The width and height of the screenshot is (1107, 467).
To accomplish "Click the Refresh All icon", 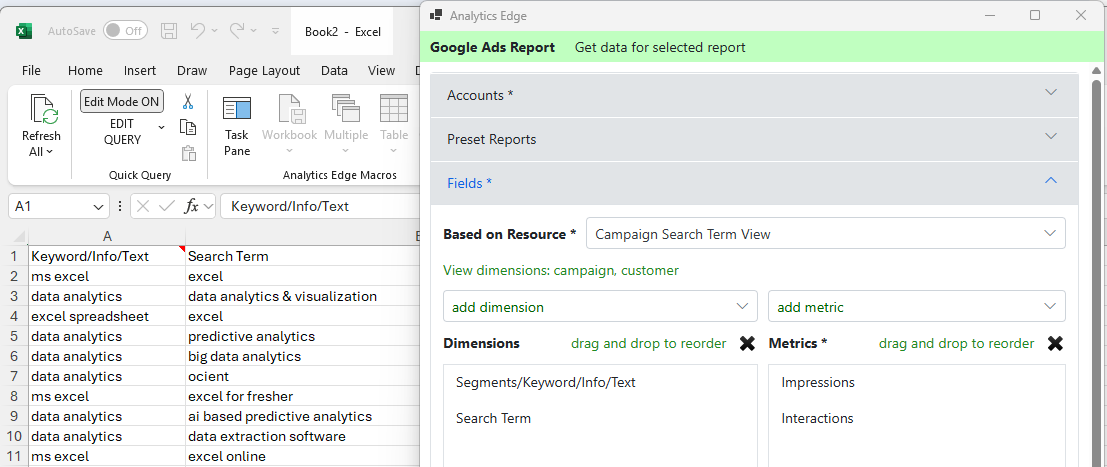I will point(42,110).
